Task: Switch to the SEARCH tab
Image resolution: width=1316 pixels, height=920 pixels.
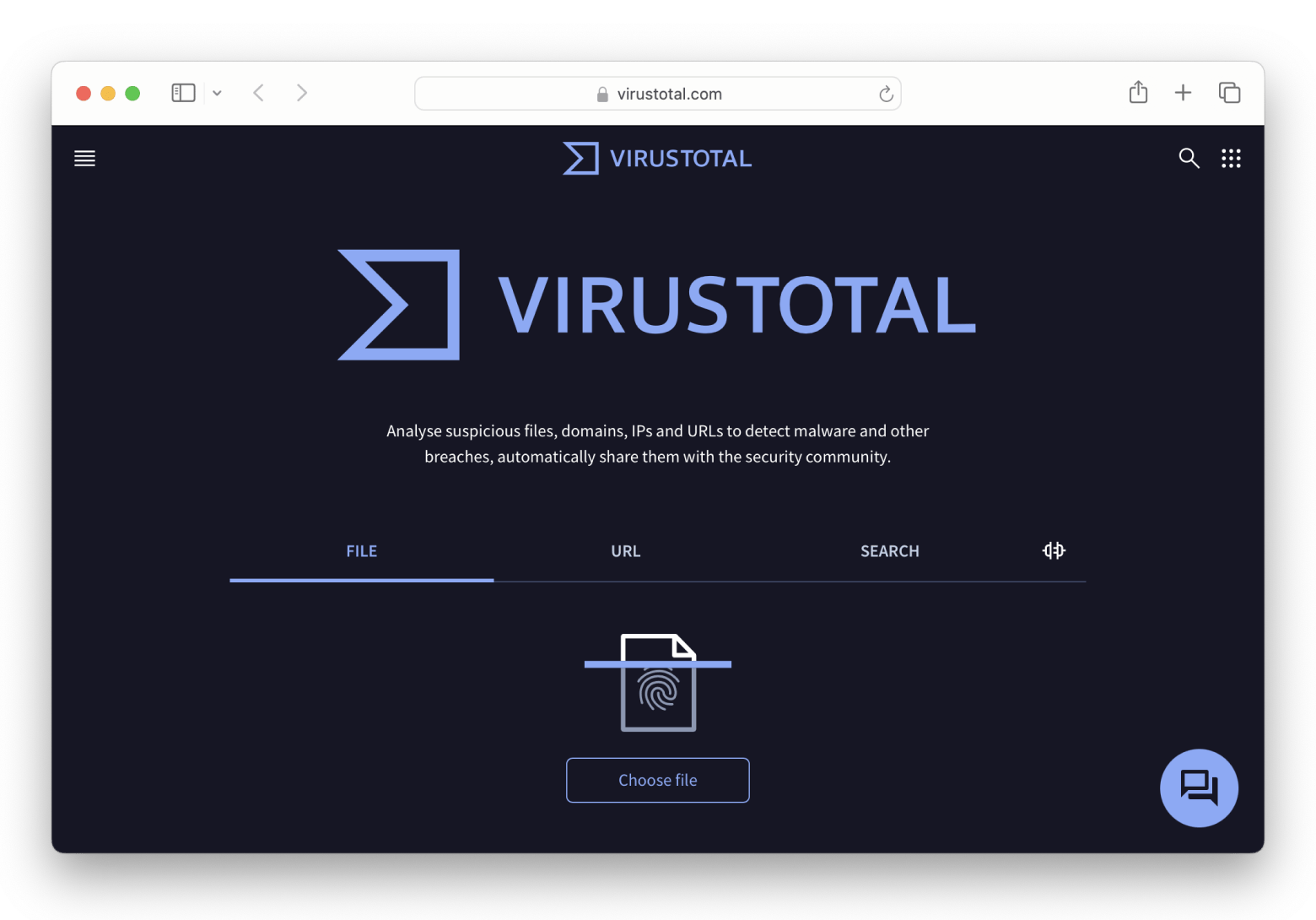Action: click(890, 551)
